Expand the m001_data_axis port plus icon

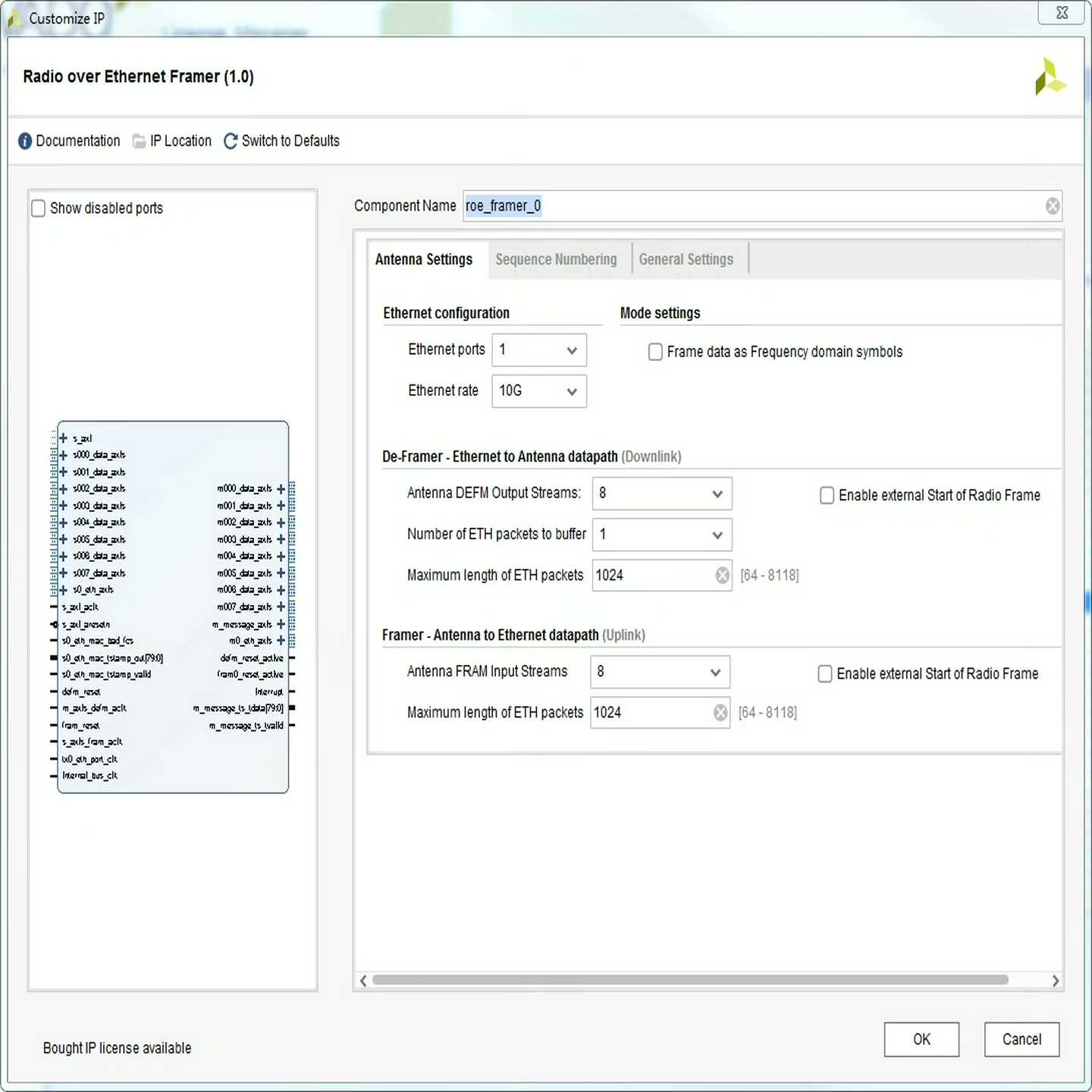[x=281, y=506]
